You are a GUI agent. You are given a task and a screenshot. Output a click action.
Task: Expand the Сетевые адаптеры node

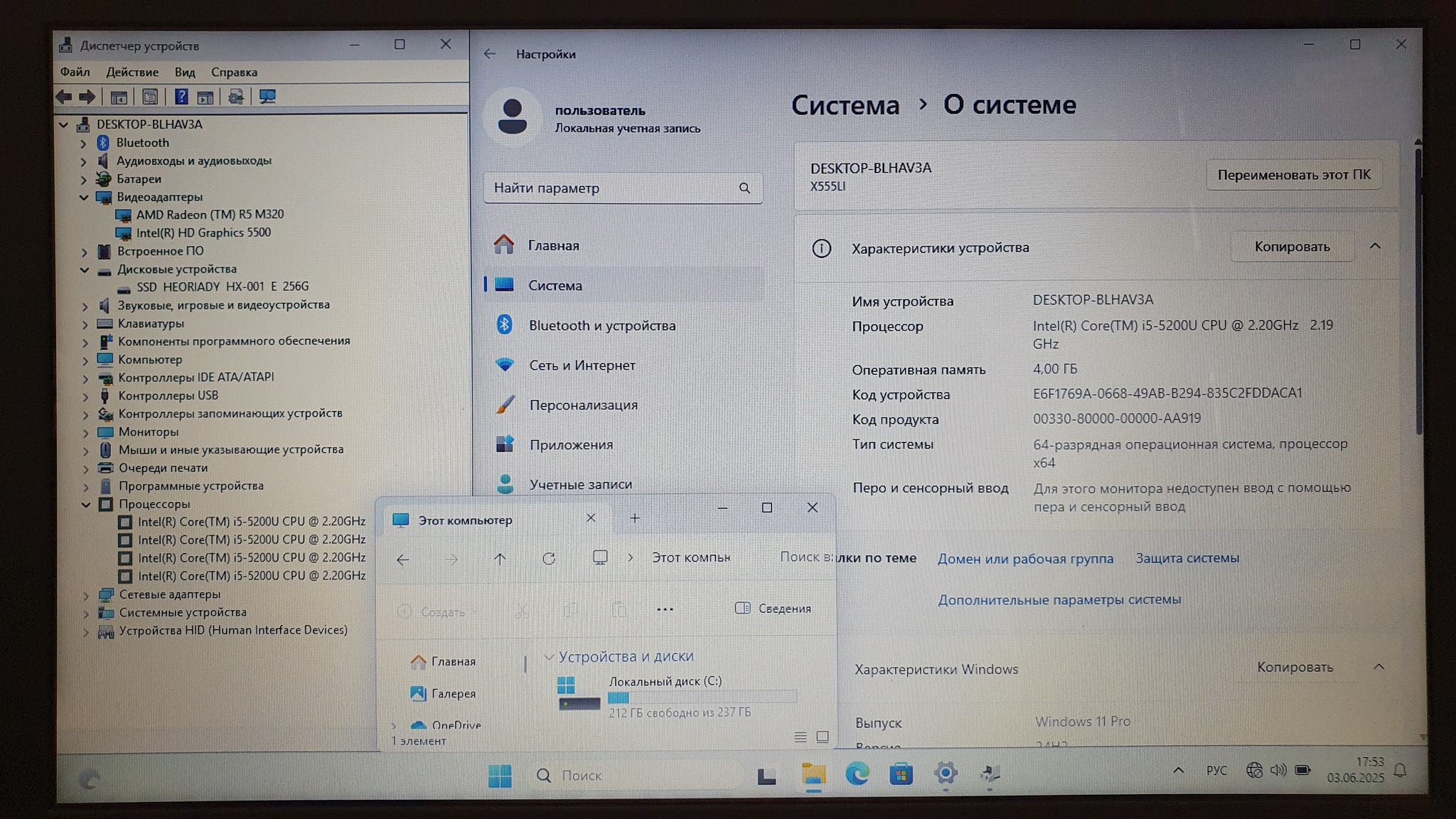click(x=86, y=595)
